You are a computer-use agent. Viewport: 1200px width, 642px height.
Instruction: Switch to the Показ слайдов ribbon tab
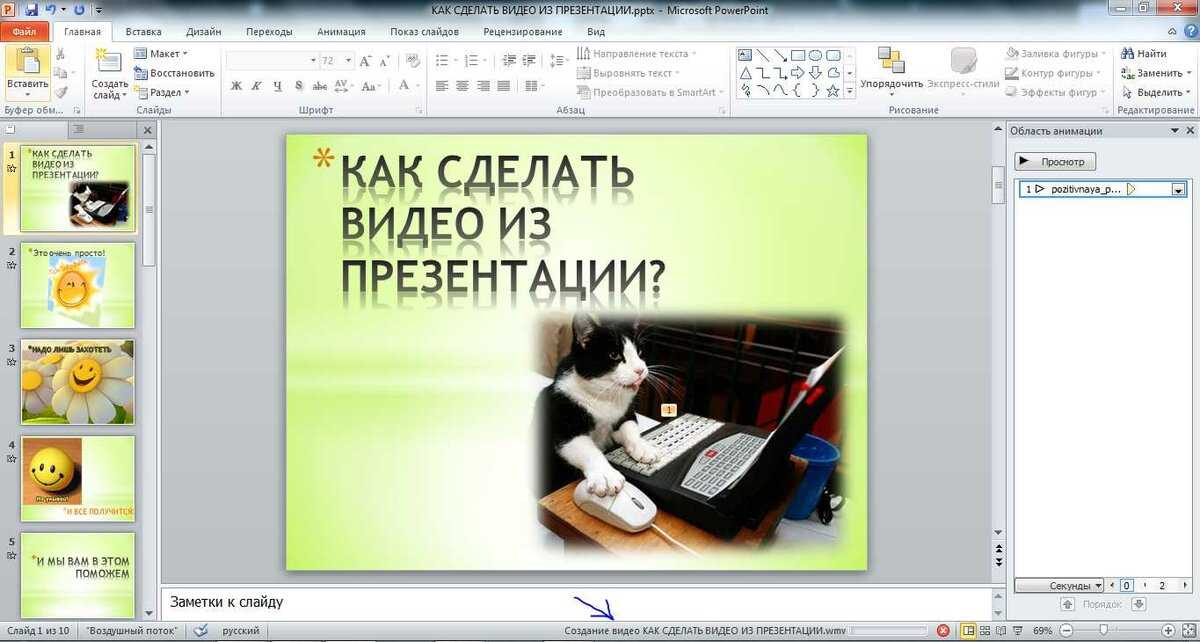click(424, 31)
